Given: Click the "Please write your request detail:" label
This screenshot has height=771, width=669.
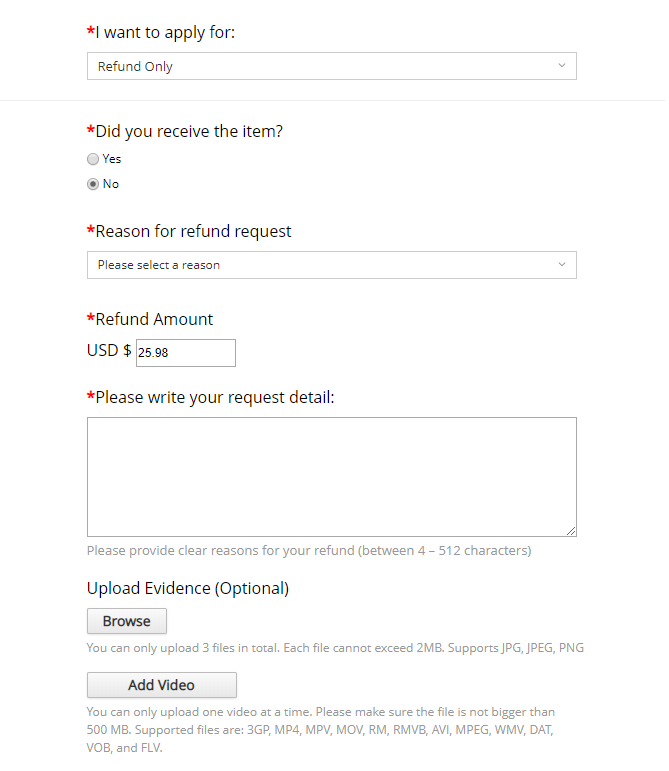Looking at the screenshot, I should pyautogui.click(x=214, y=398).
